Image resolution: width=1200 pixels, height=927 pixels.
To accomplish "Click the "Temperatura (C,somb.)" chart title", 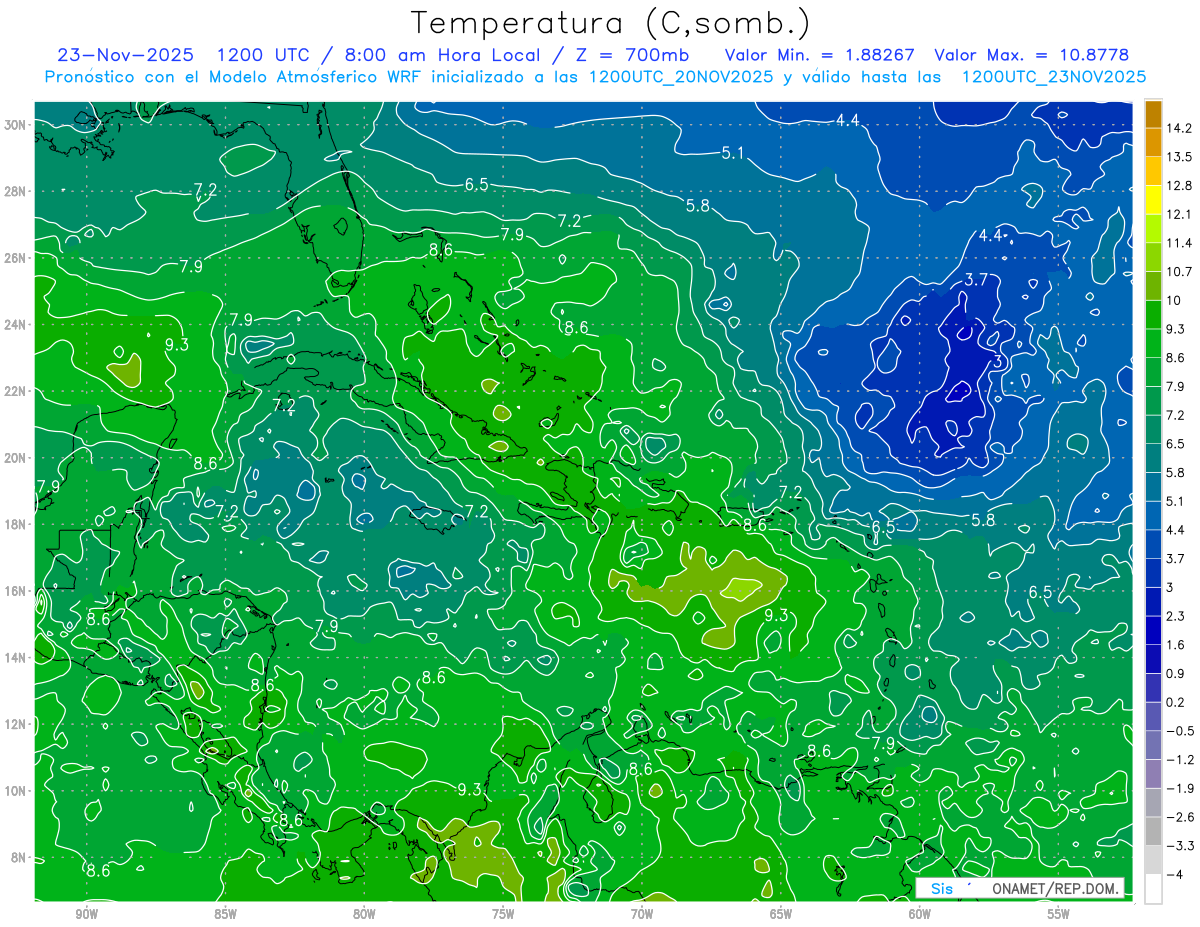I will pos(610,24).
